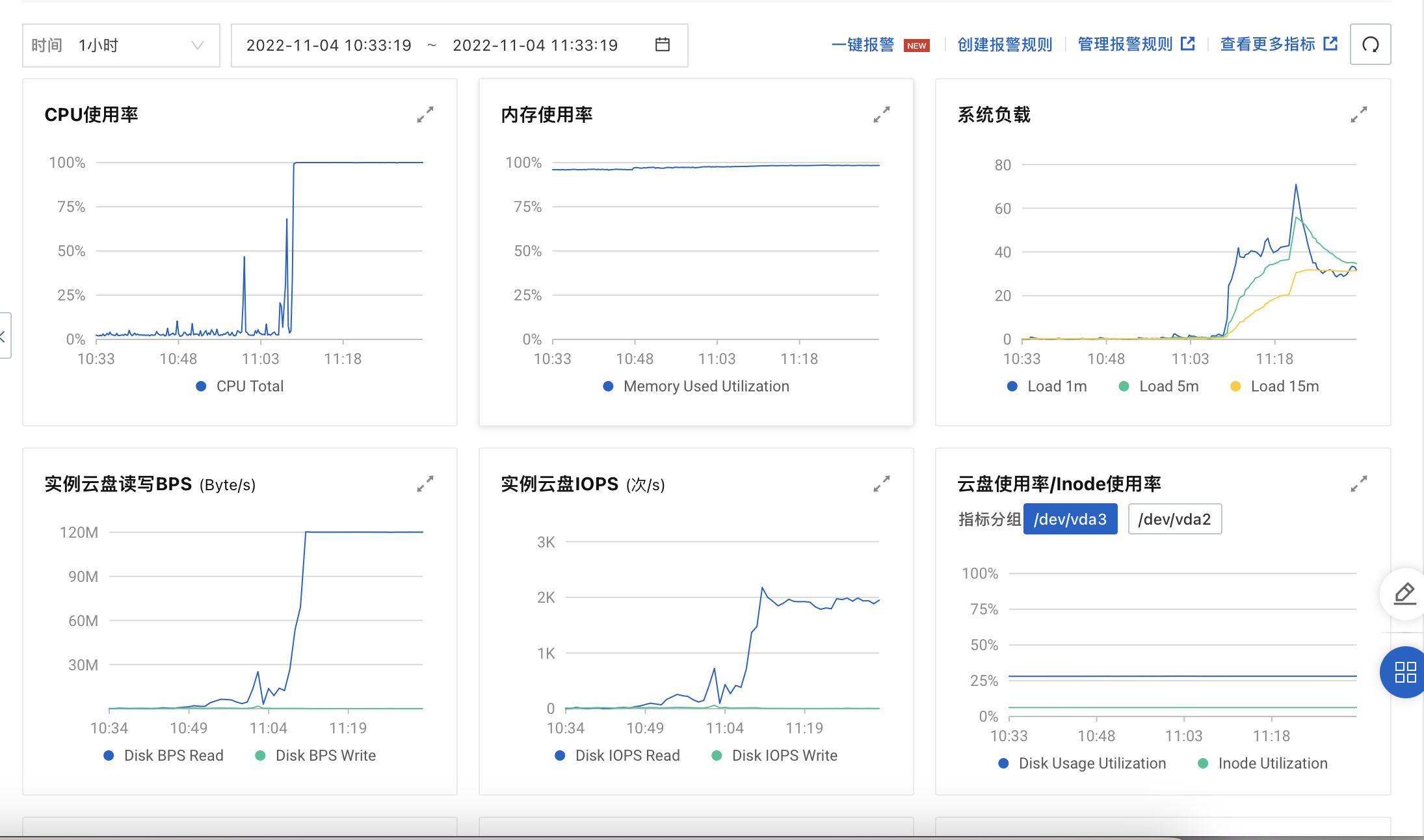
Task: Expand the 实例云盘读写BPS chart to fullscreen
Action: 425,484
